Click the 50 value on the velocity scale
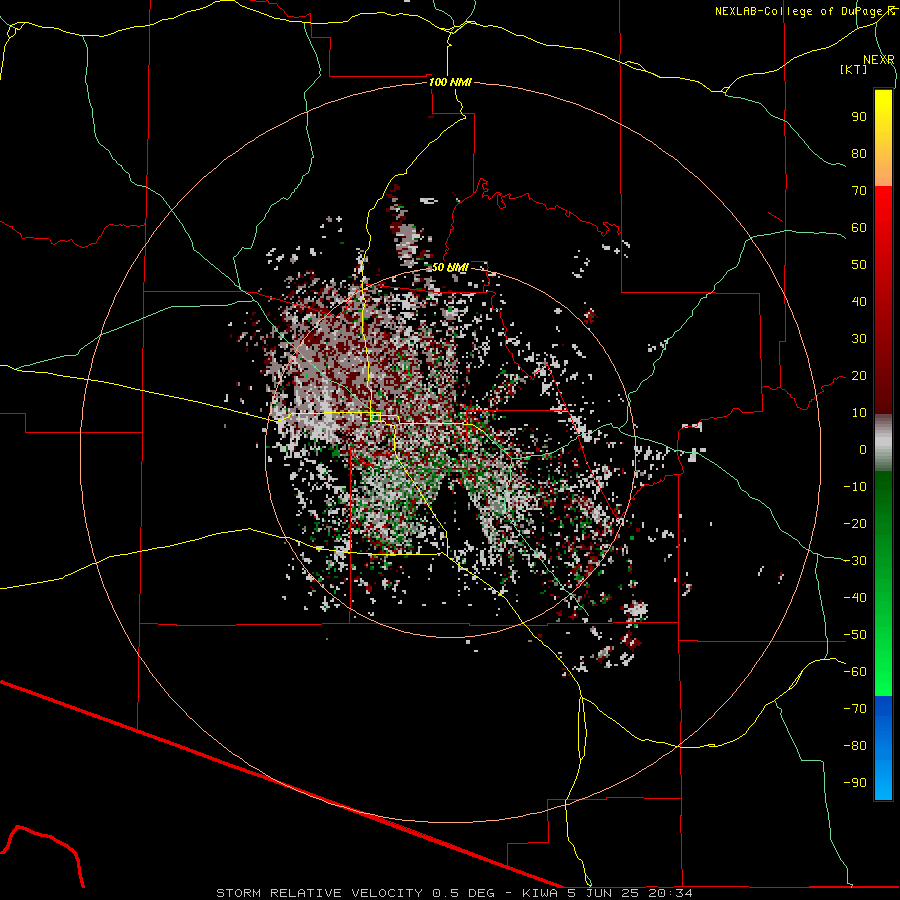The width and height of the screenshot is (900, 900). click(x=859, y=265)
